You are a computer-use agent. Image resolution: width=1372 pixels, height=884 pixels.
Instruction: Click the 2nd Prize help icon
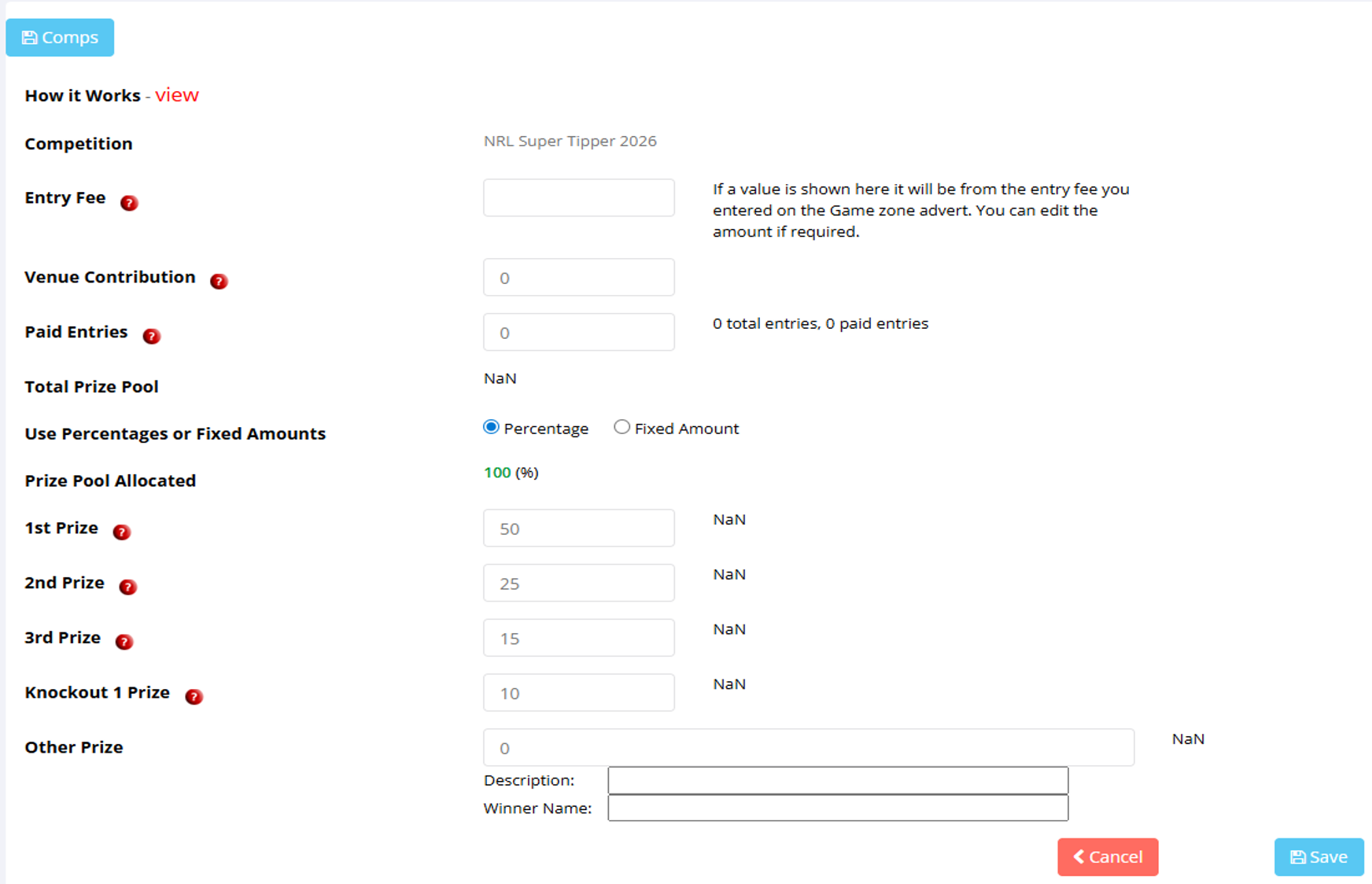point(127,587)
